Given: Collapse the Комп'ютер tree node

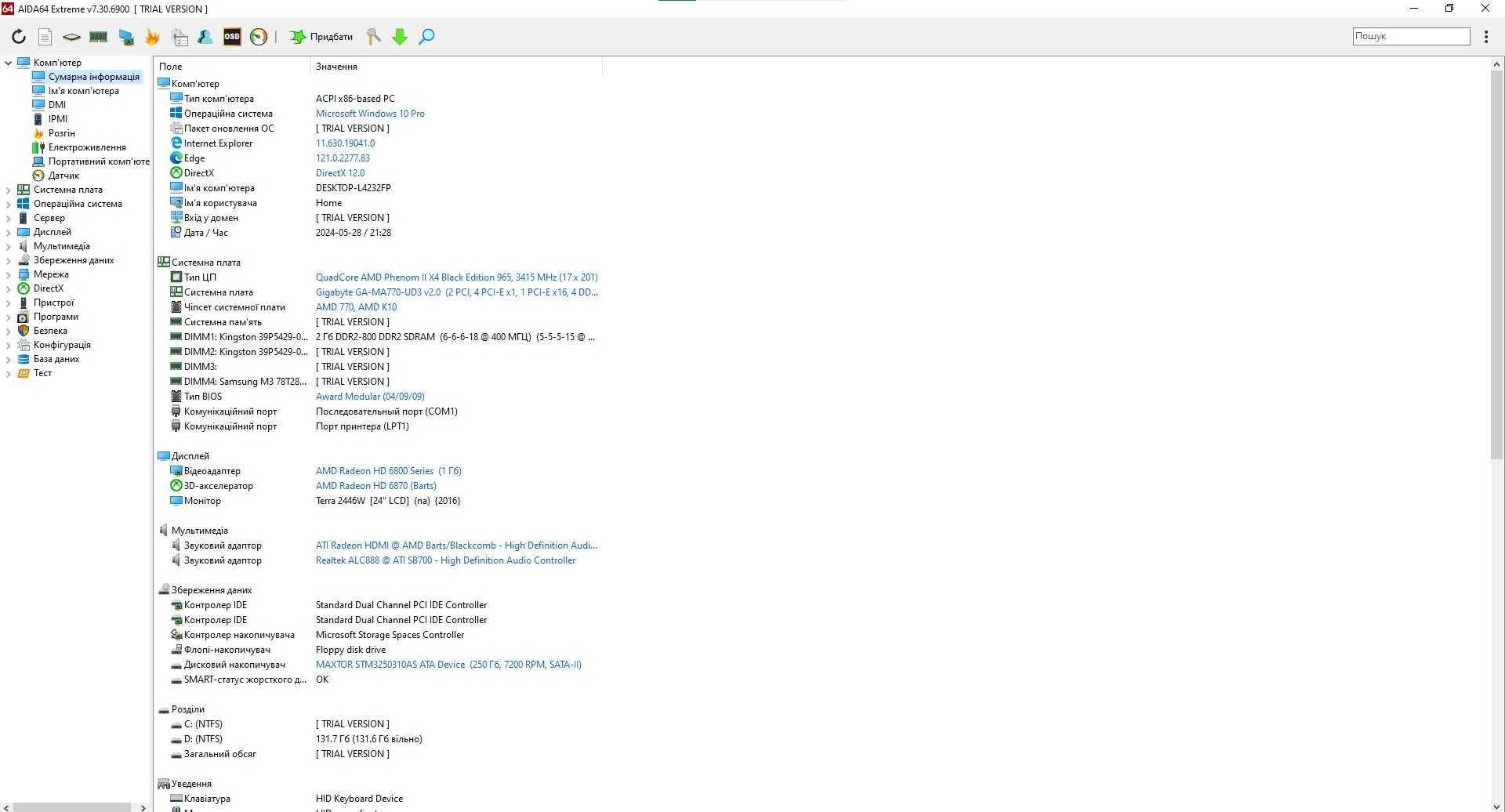Looking at the screenshot, I should [x=9, y=63].
